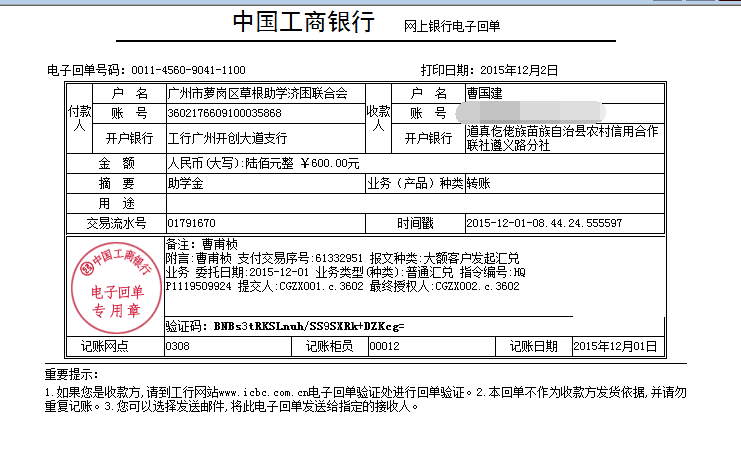Click the 收款人 label cell
Screen dimensions: 741x455
point(379,119)
